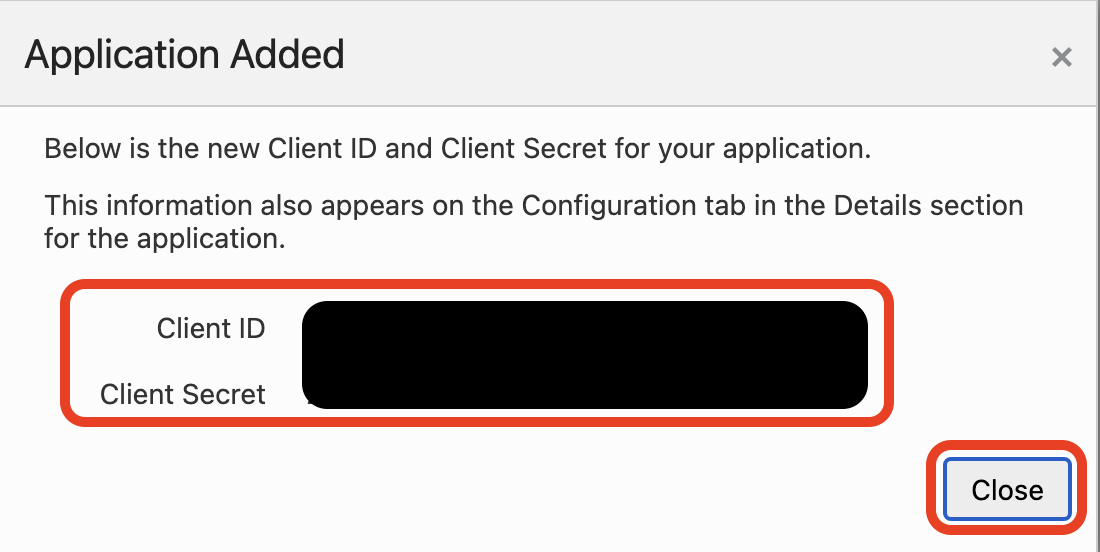Click the Client Secret field label
The image size is (1100, 552).
point(183,394)
